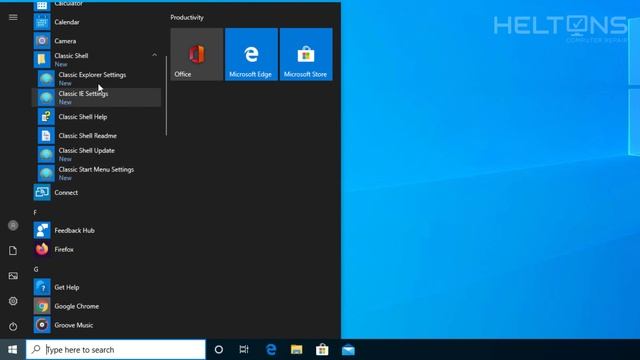Click the Windows Start button

pos(13,350)
